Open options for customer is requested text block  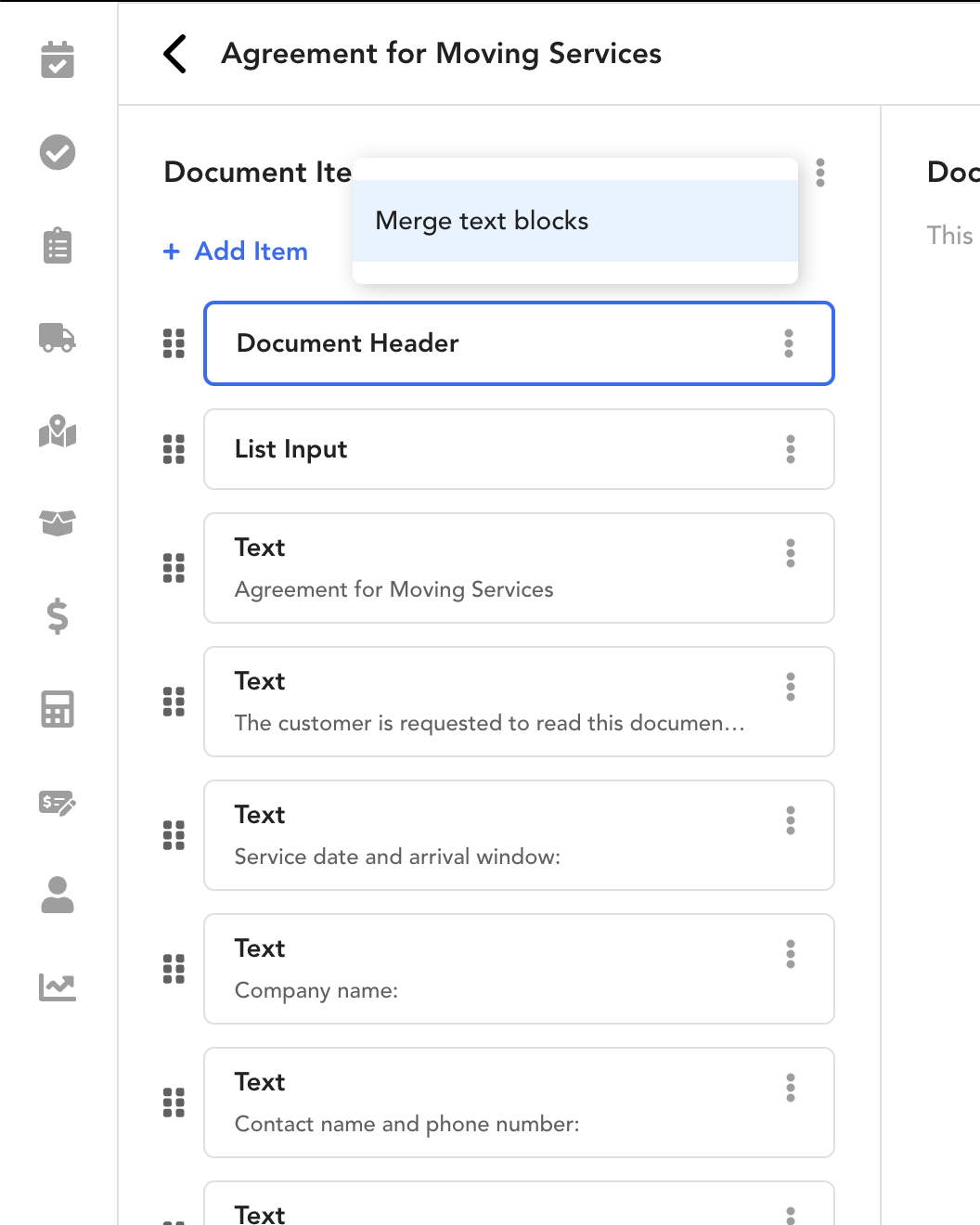[x=791, y=687]
